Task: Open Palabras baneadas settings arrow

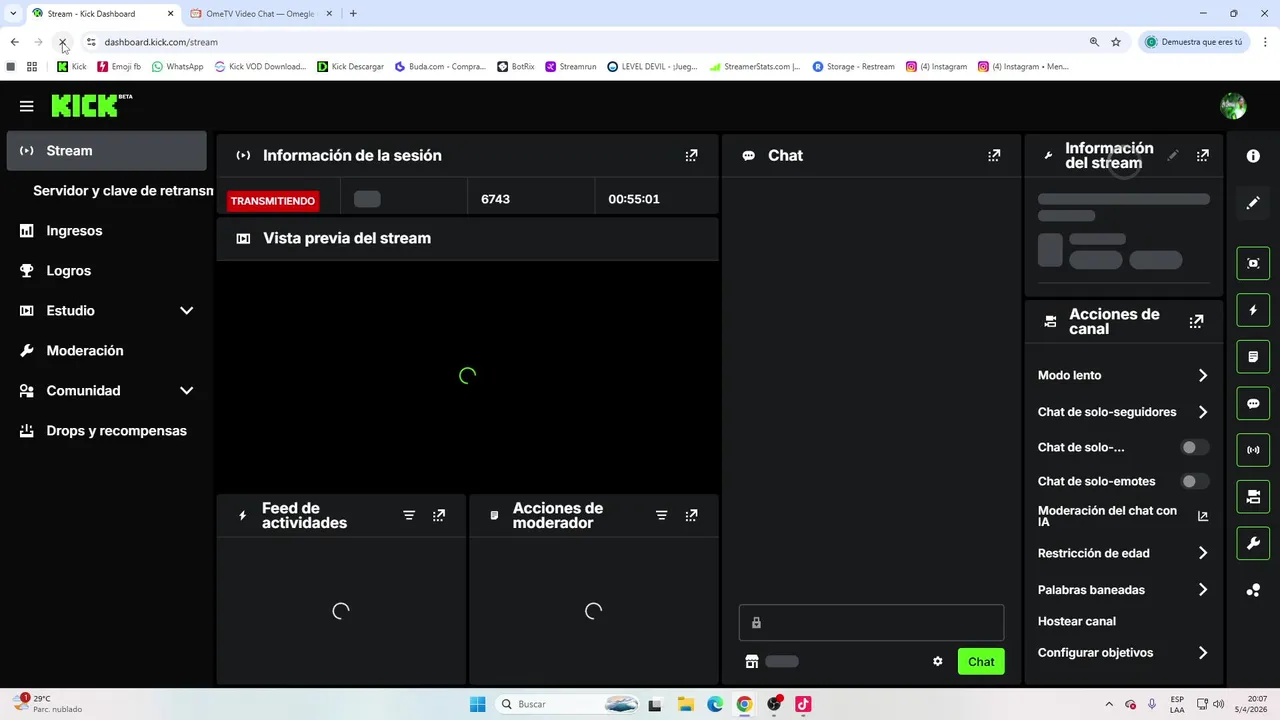Action: point(1203,590)
